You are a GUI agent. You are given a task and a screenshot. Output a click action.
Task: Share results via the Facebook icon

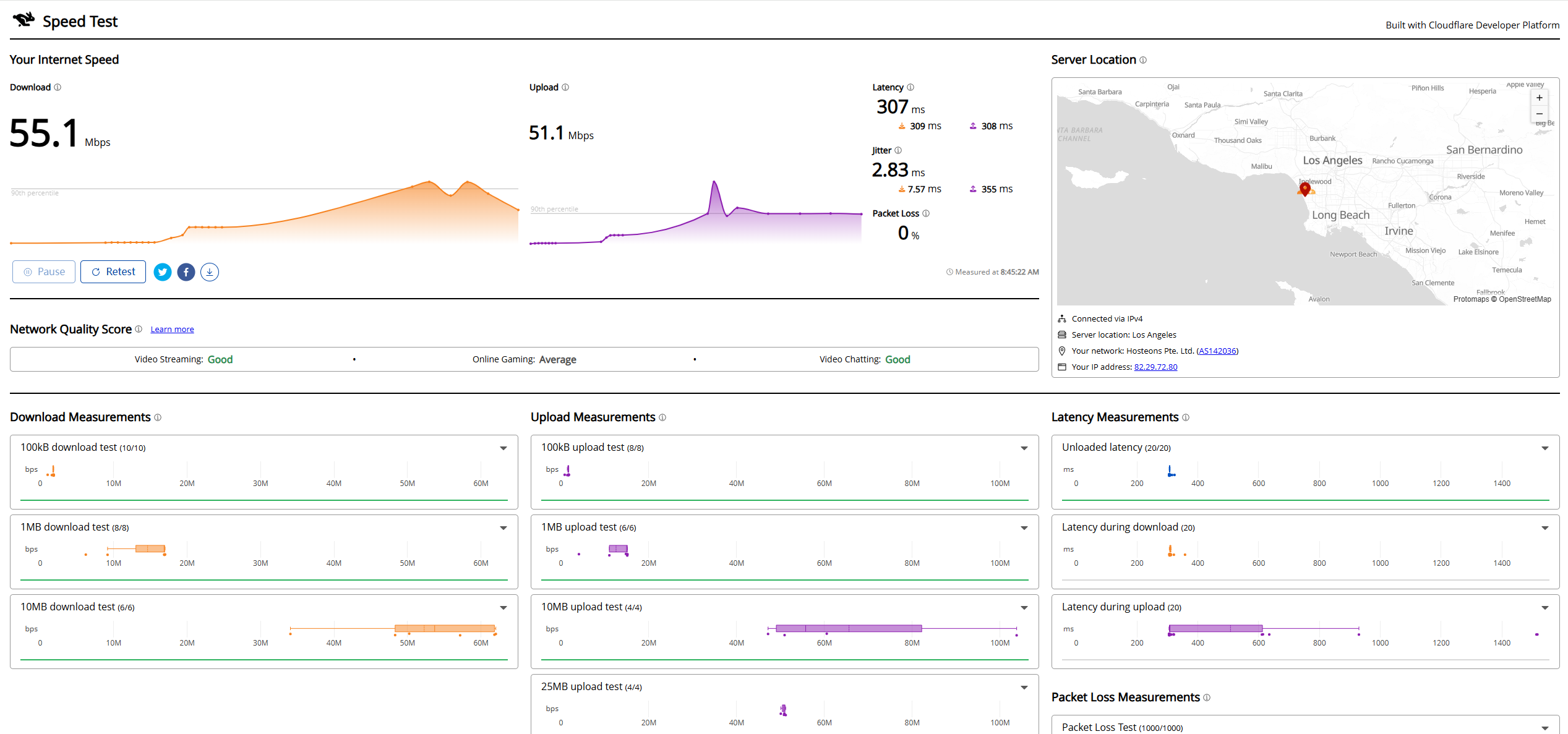pos(186,272)
